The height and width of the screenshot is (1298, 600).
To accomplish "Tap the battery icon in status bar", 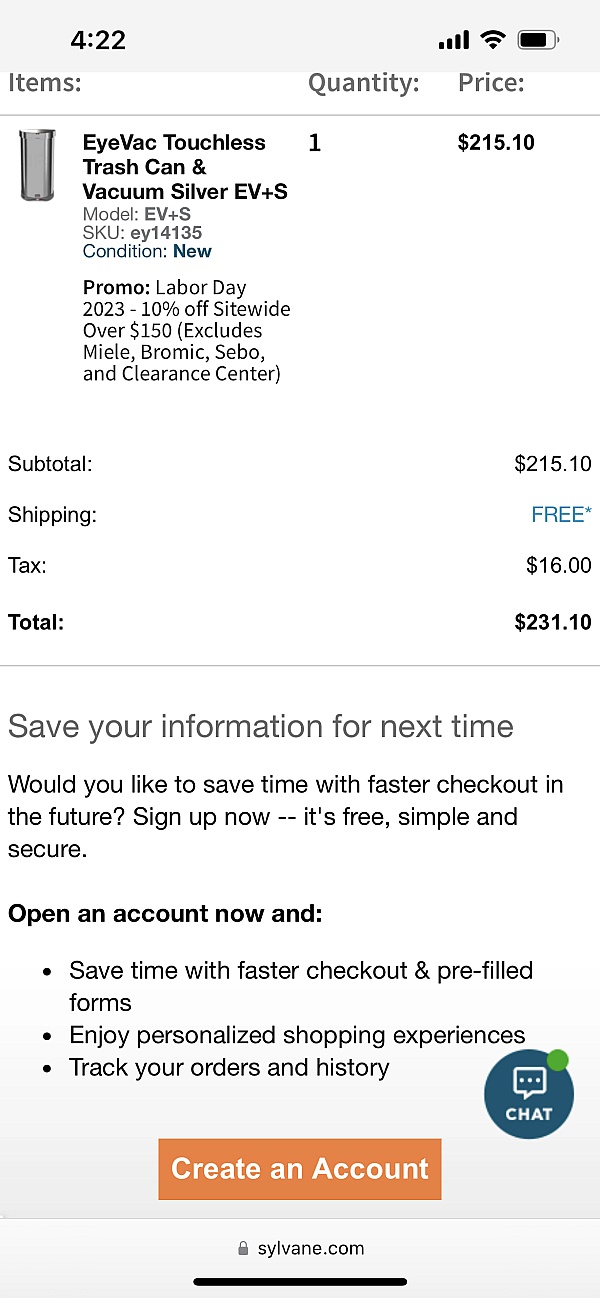I will pos(538,40).
